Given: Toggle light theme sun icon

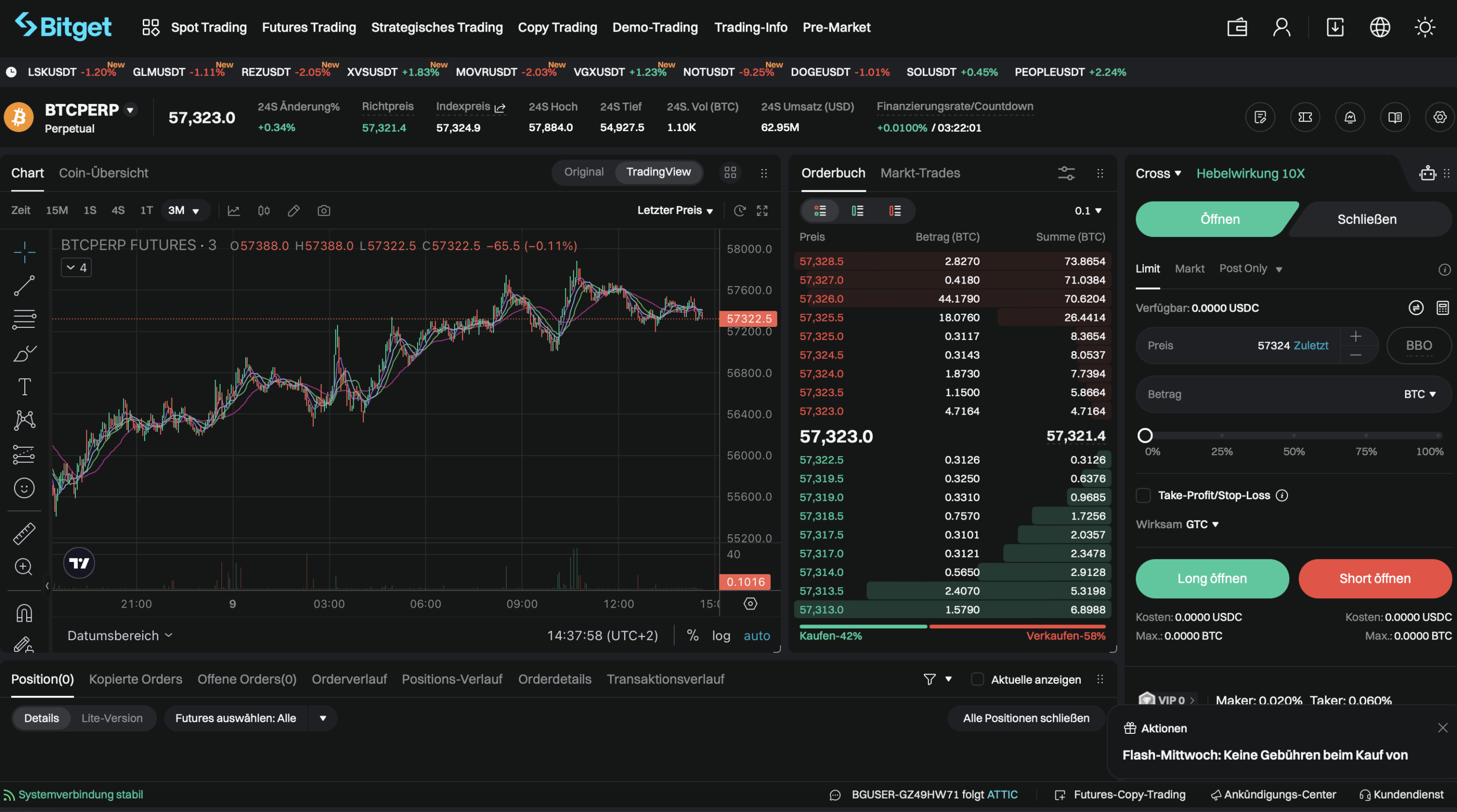Looking at the screenshot, I should point(1425,27).
